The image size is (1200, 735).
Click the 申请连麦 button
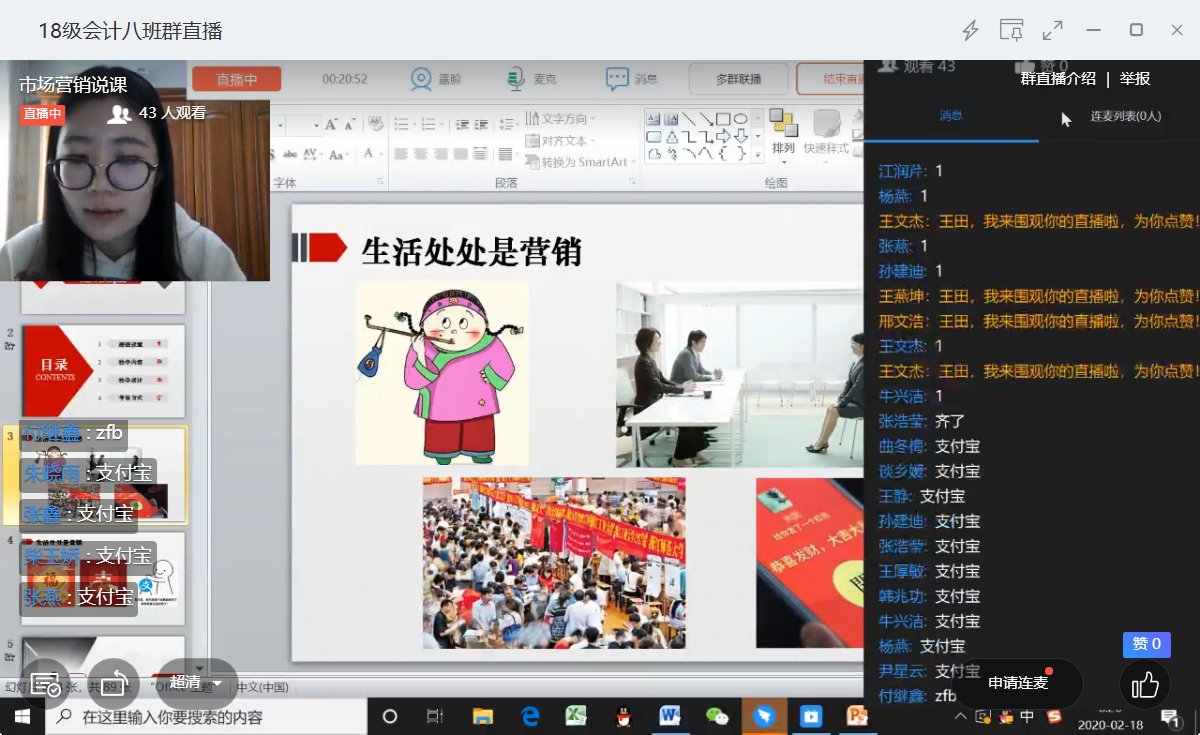[x=1018, y=683]
